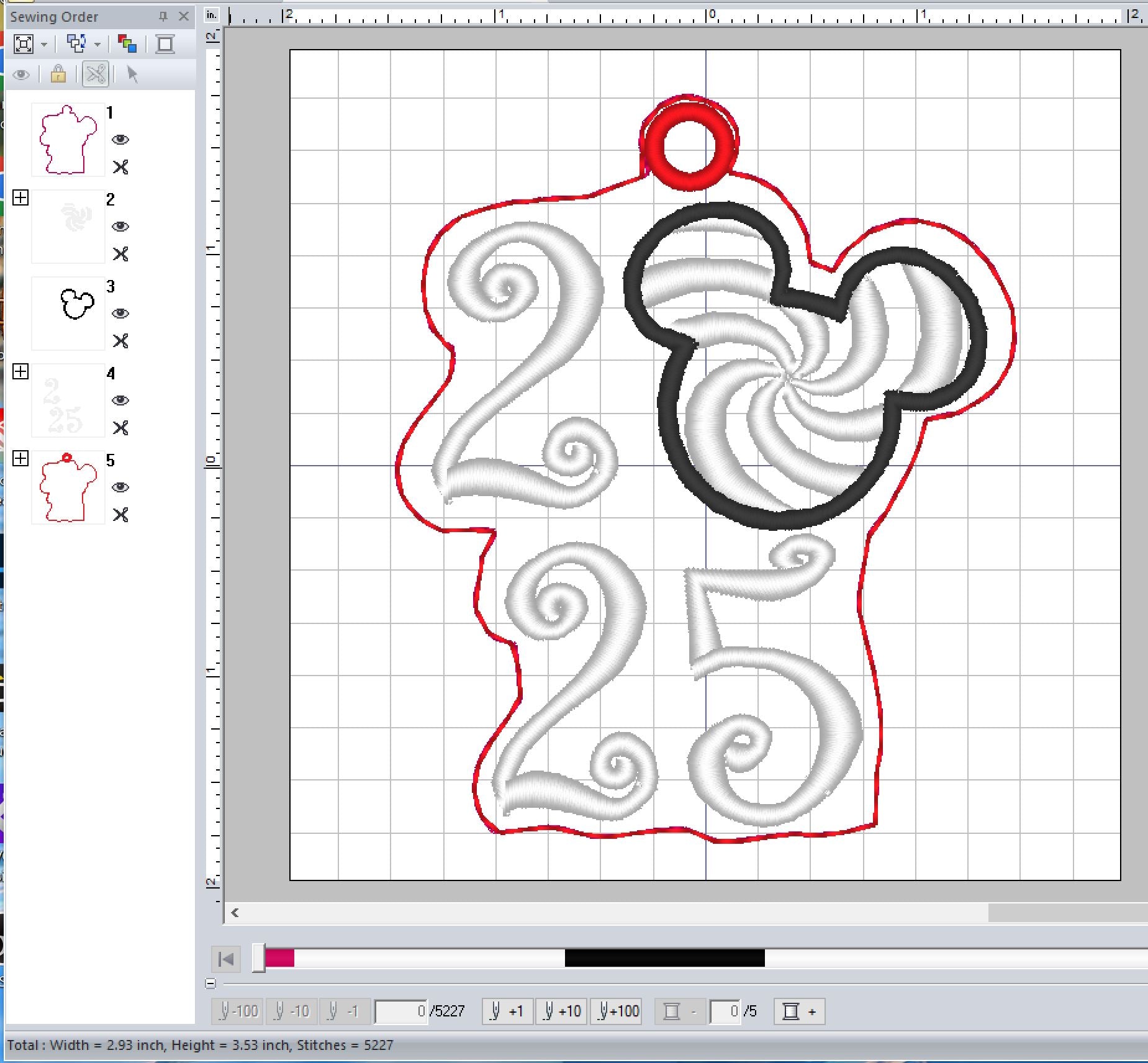Expand sewing order group 4

tap(20, 372)
